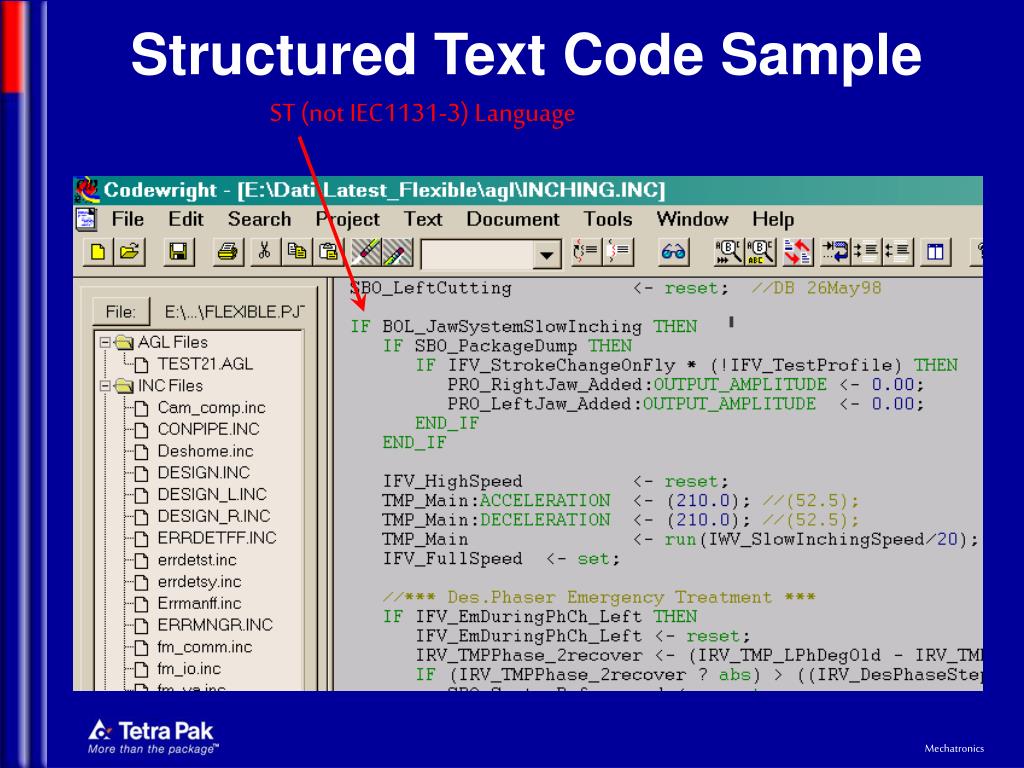
Task: Open Cam_comp.inc from the INC Files list
Action: tap(197, 408)
